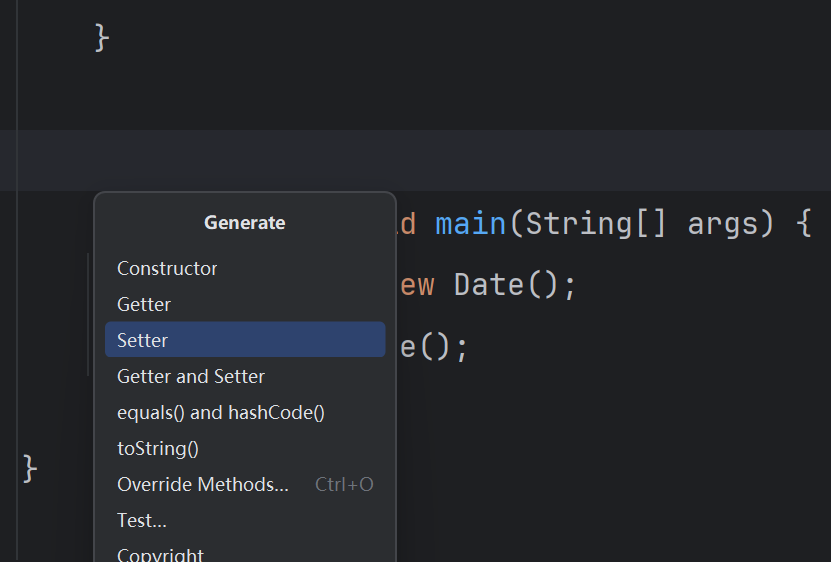
Task: Click the opening brace after args)
Action: point(804,223)
